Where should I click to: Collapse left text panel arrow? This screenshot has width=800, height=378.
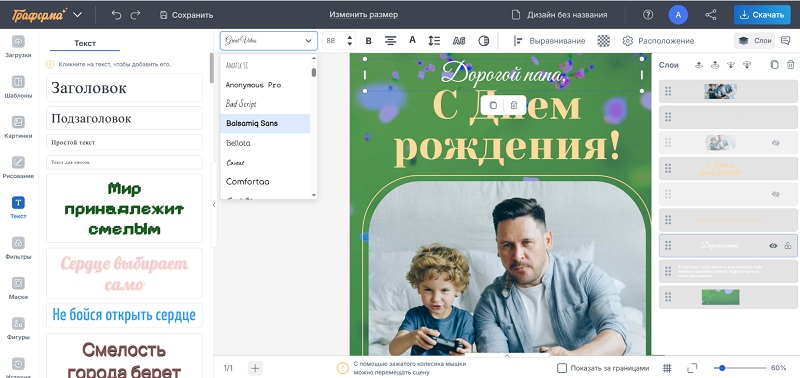tap(214, 205)
